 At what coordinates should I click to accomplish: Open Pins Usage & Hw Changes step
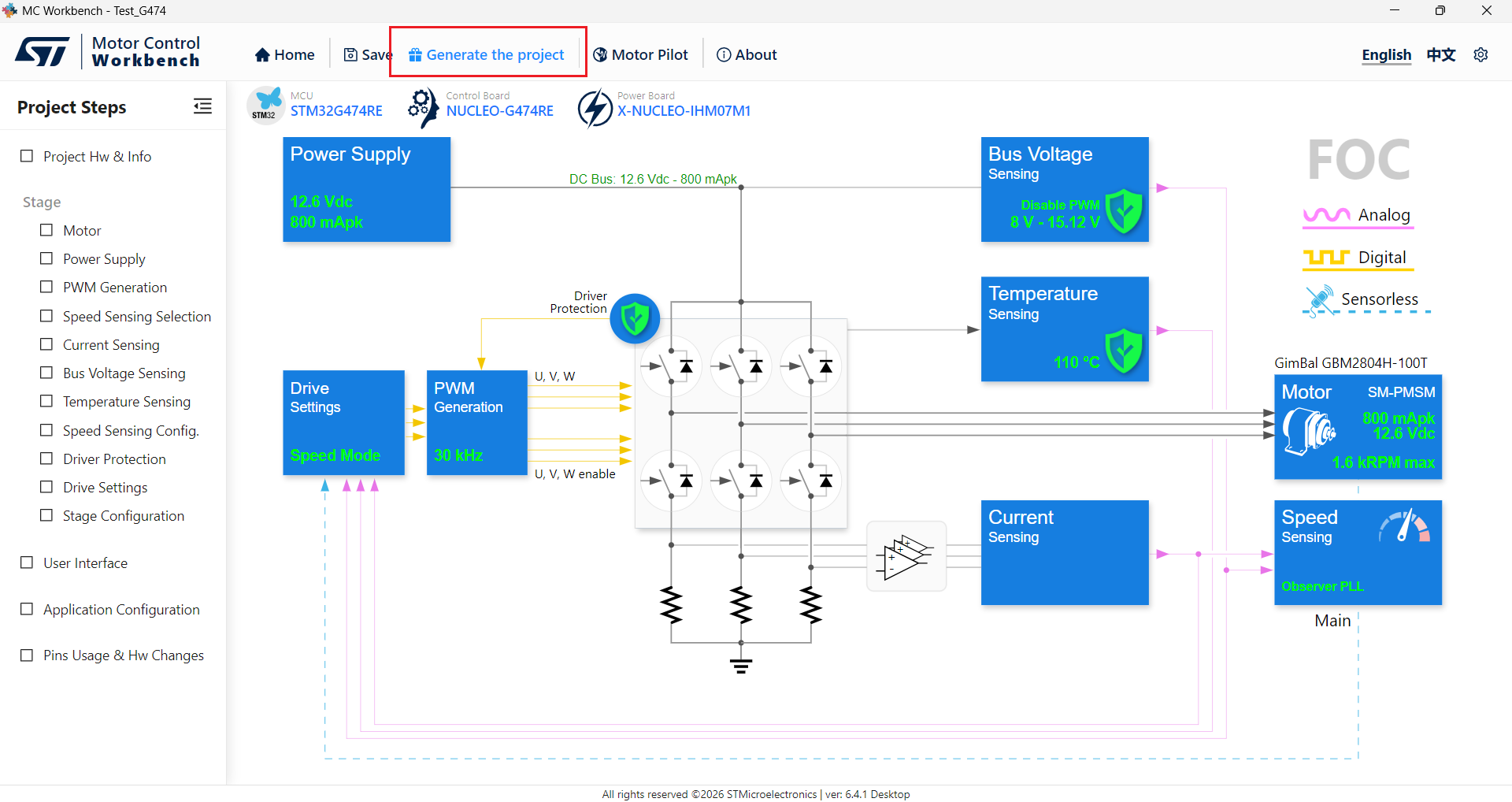pos(124,655)
